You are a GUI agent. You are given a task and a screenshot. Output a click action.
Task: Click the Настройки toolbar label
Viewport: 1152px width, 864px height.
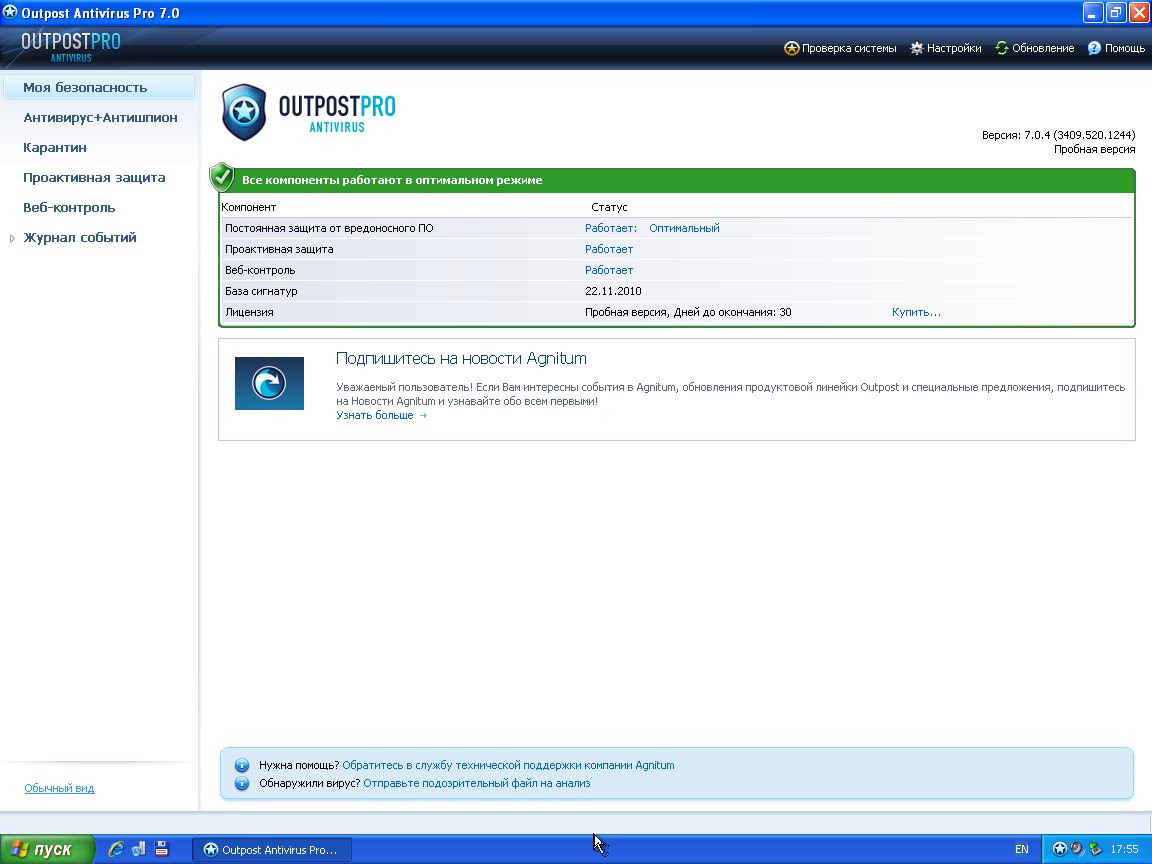(x=954, y=48)
